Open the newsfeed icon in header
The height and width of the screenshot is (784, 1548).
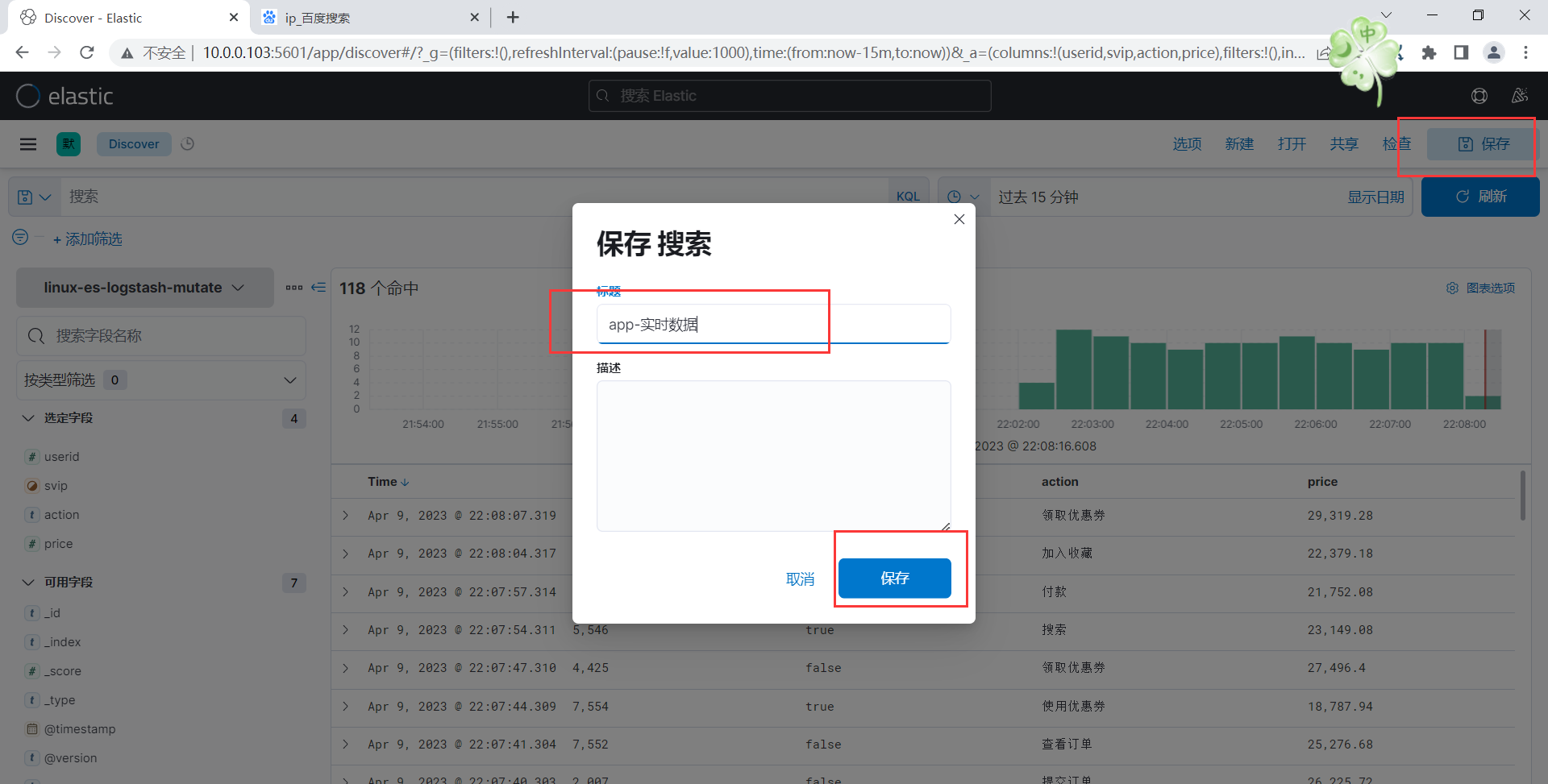pyautogui.click(x=1520, y=96)
